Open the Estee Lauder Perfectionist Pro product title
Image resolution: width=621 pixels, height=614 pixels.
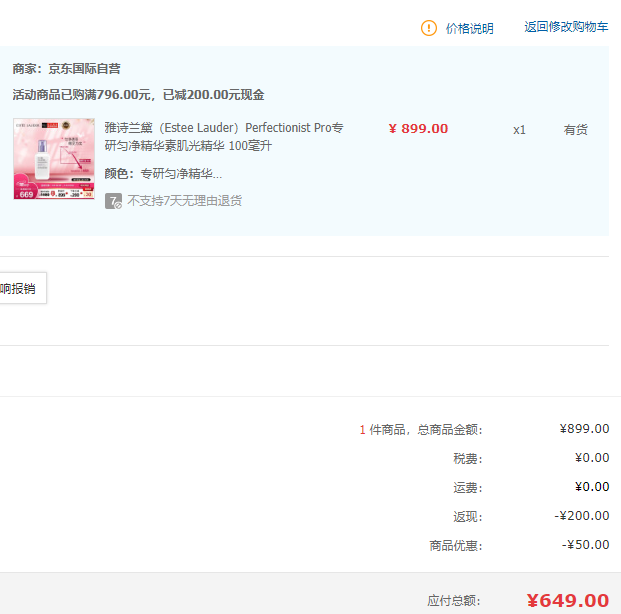coord(224,137)
